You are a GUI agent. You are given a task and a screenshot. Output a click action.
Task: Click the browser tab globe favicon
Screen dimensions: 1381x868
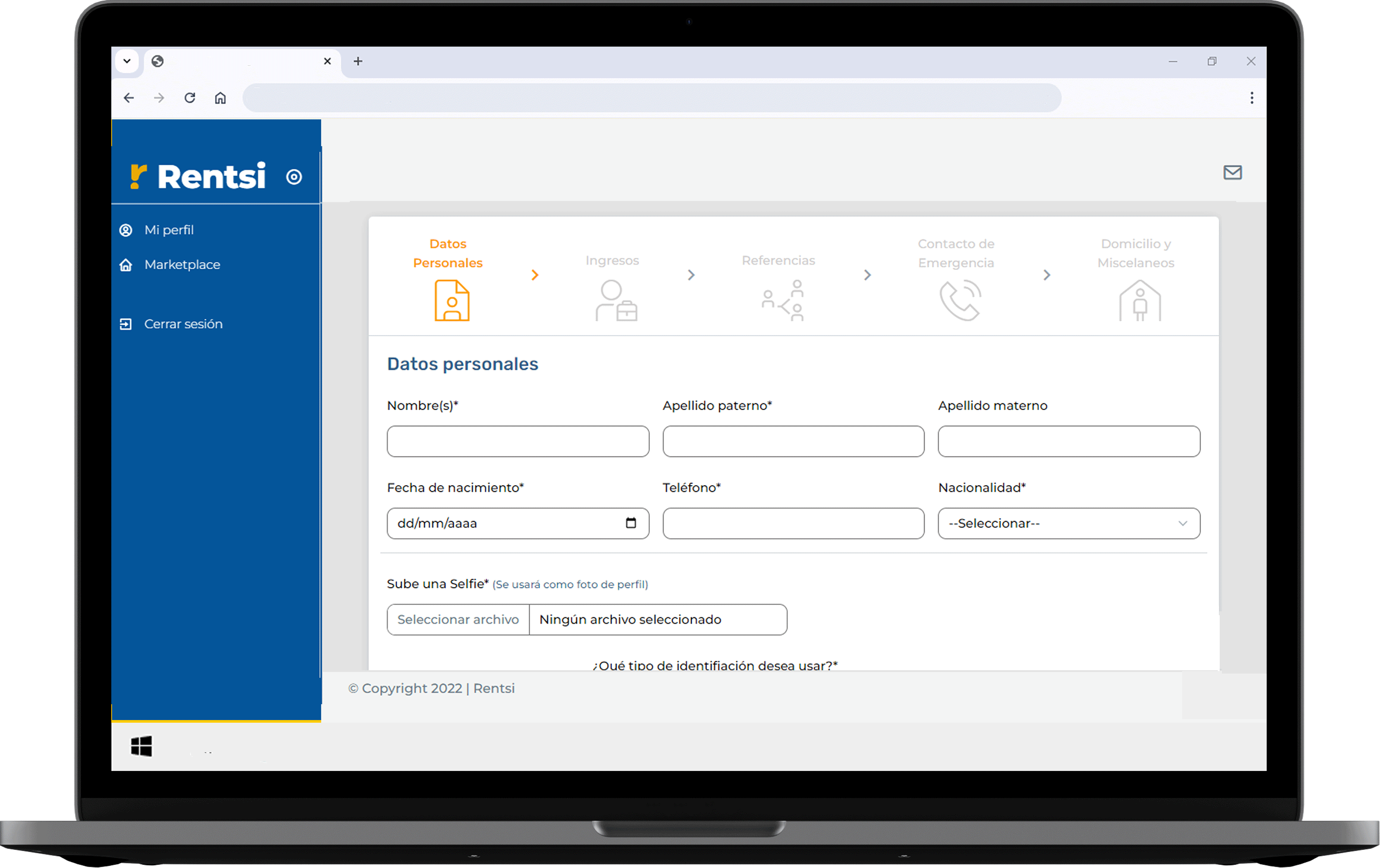click(158, 61)
